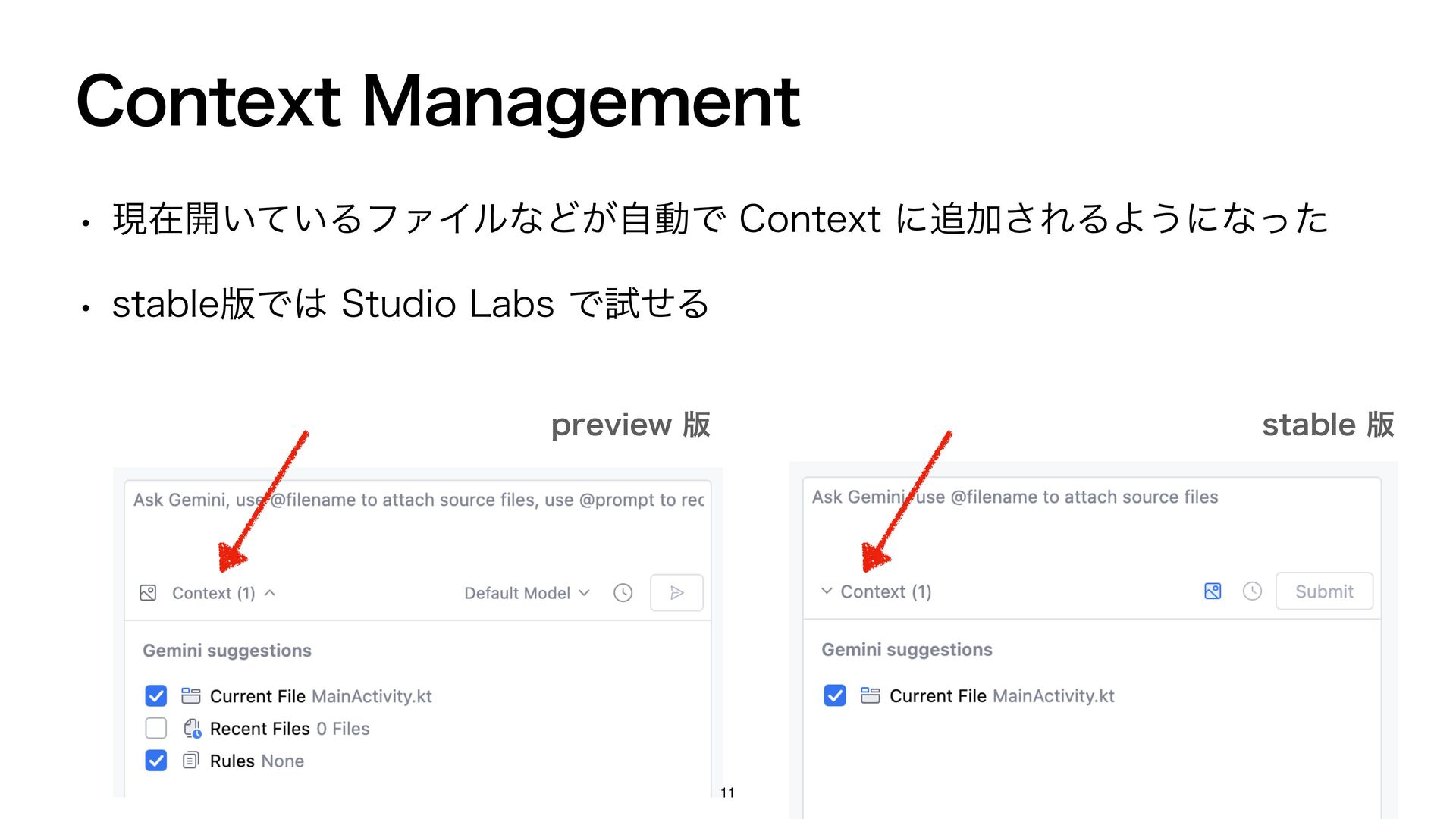Screen dimensions: 1456x819
Task: Click 'Gemini suggestions' heading in preview panel
Action: tap(227, 651)
